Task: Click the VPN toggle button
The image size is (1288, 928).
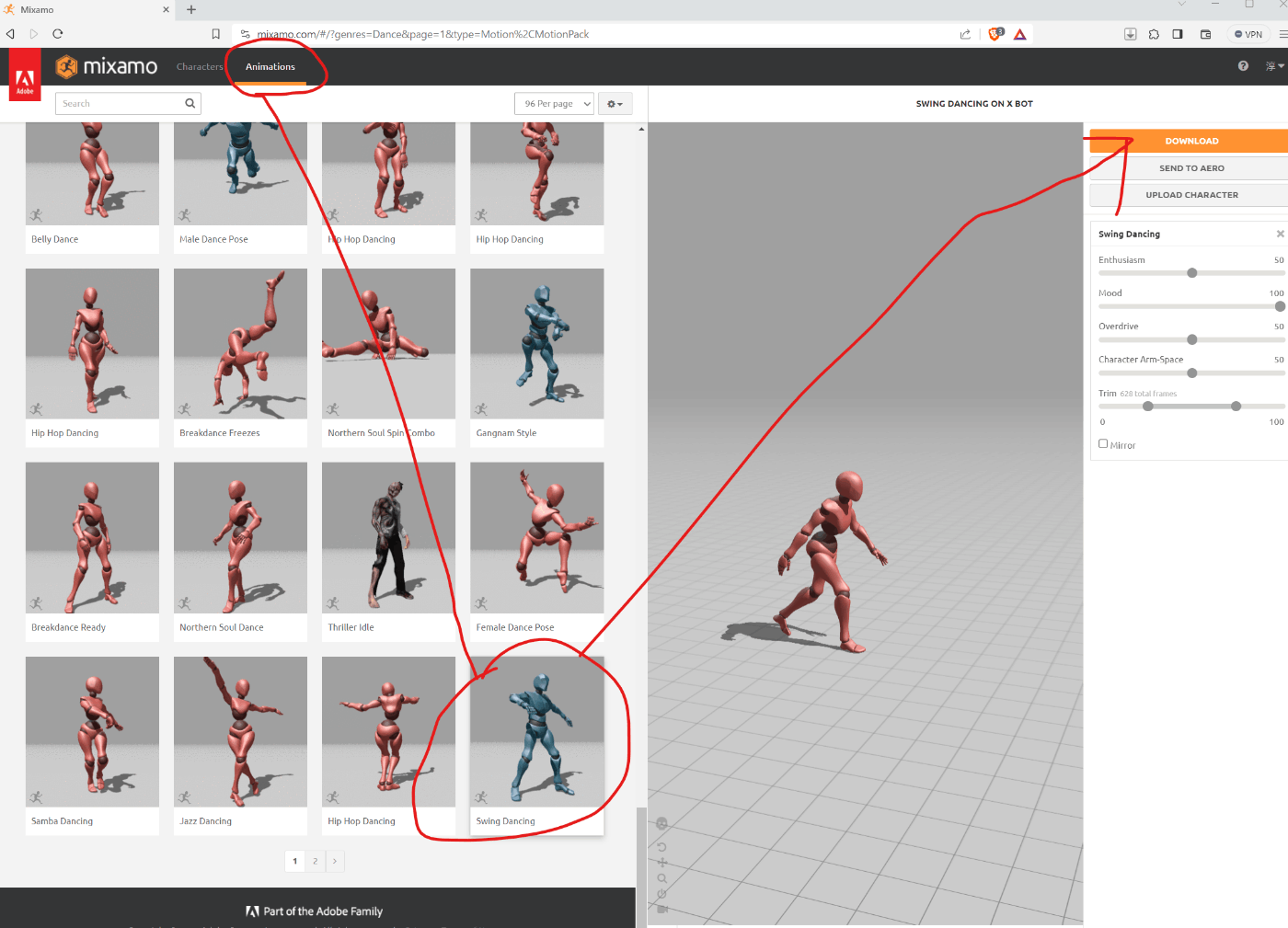Action: [1248, 34]
